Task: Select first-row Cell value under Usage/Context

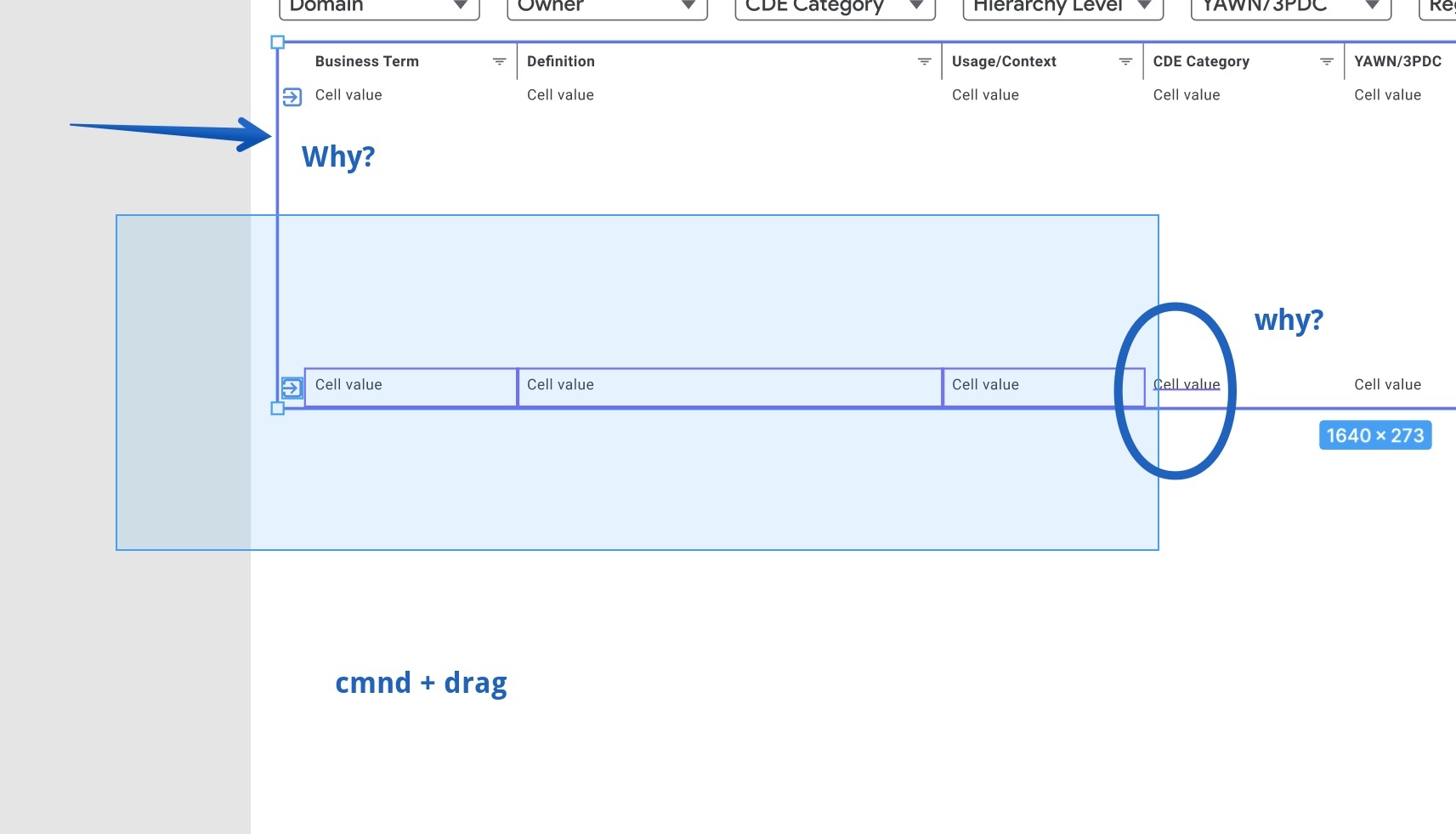Action: tap(985, 95)
